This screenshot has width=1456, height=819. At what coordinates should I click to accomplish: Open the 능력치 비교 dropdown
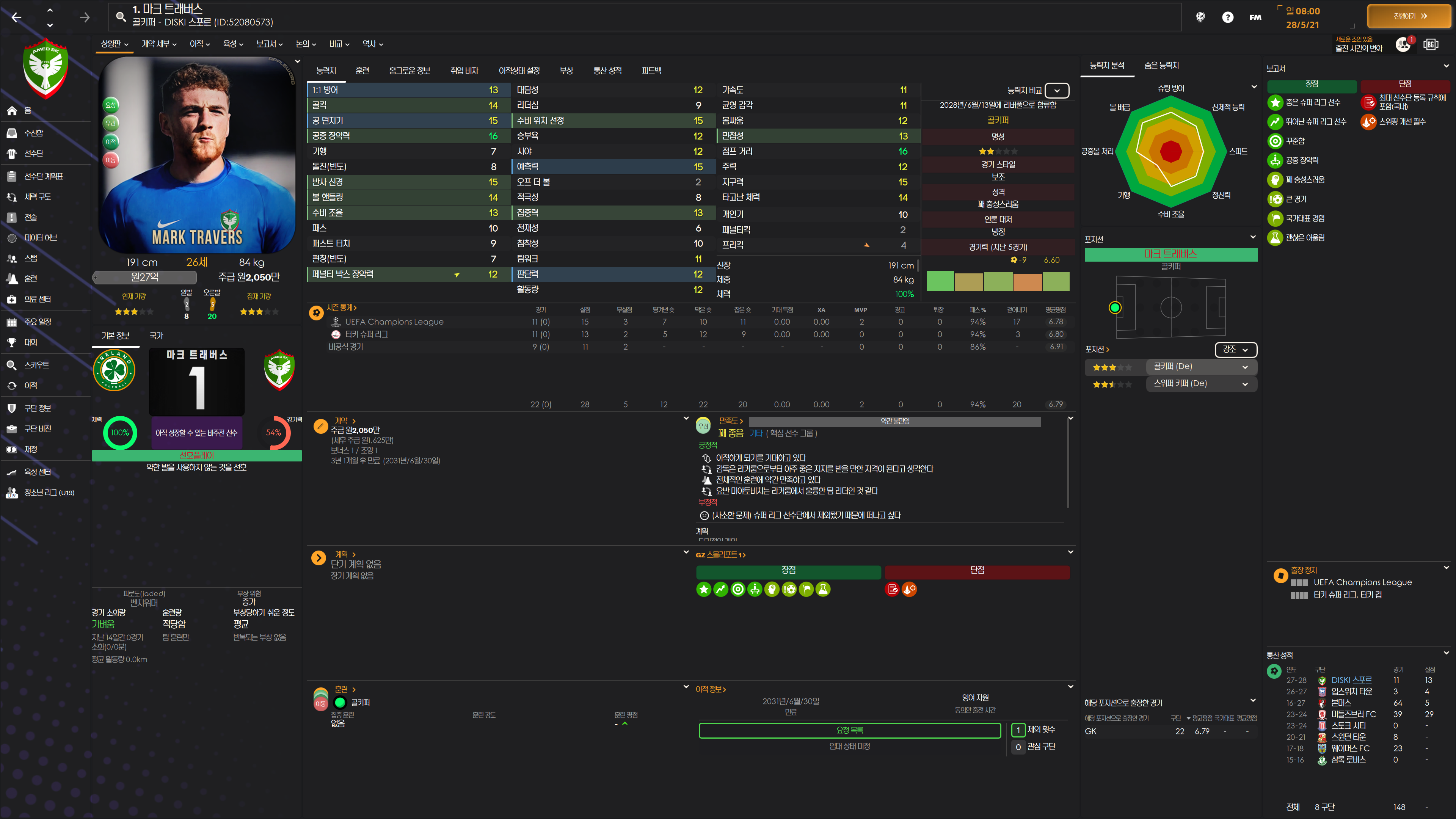coord(1056,91)
